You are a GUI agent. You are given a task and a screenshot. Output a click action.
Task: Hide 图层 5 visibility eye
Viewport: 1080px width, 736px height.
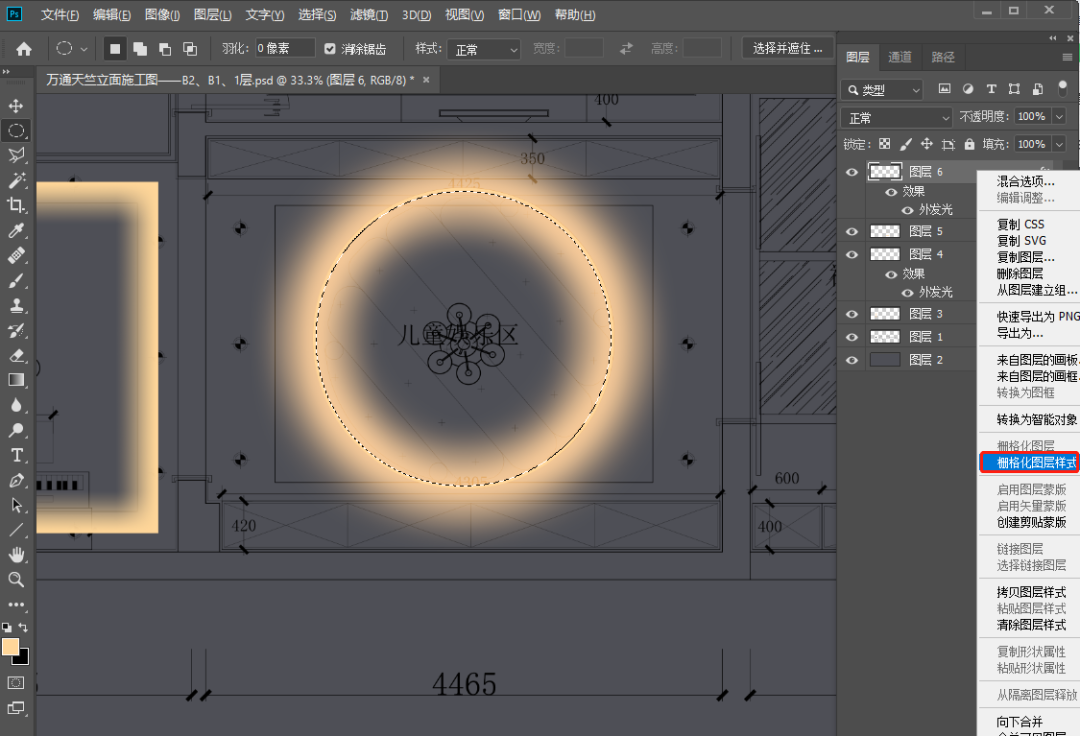point(851,231)
